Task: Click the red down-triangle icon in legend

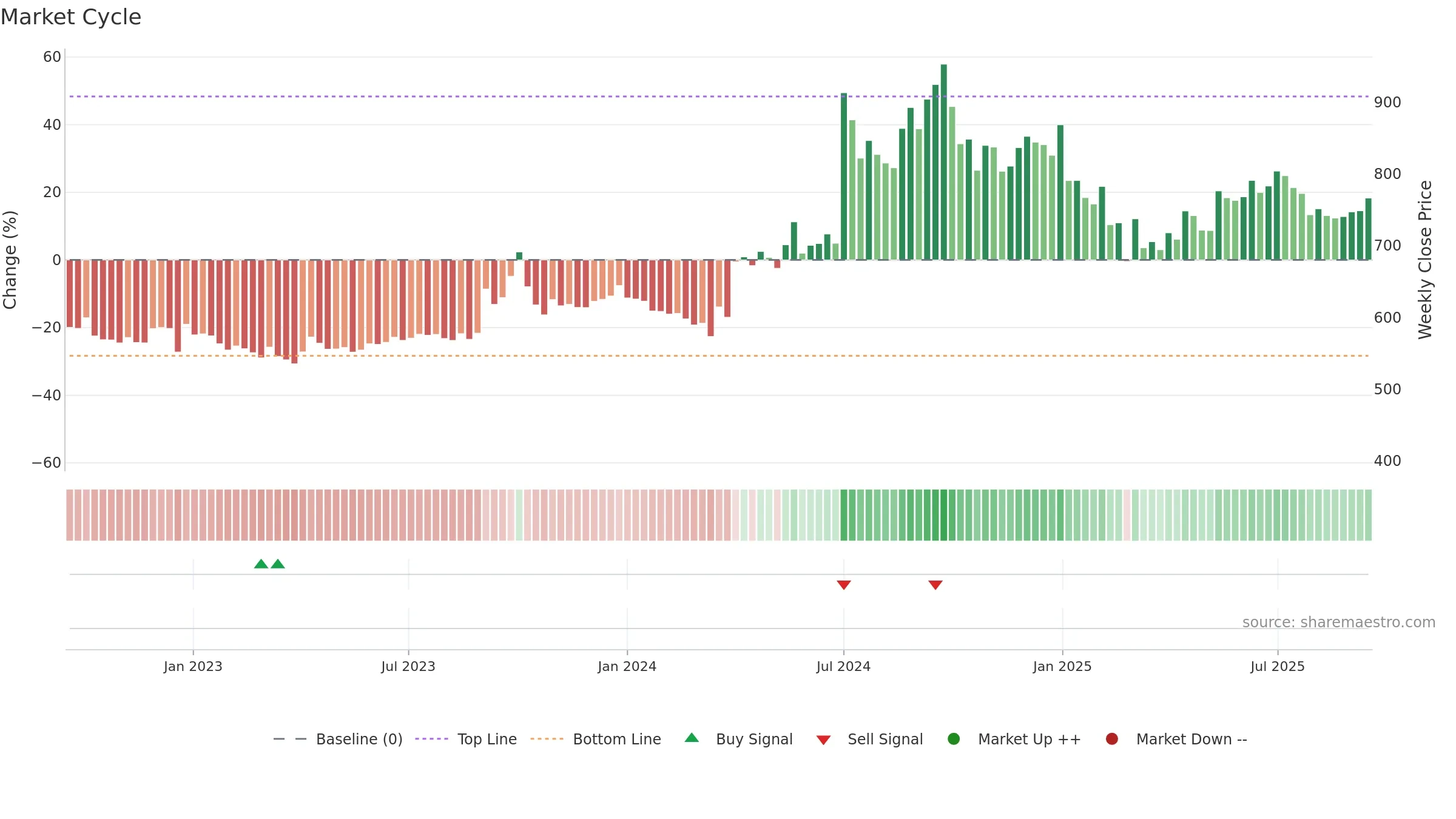Action: pyautogui.click(x=823, y=740)
